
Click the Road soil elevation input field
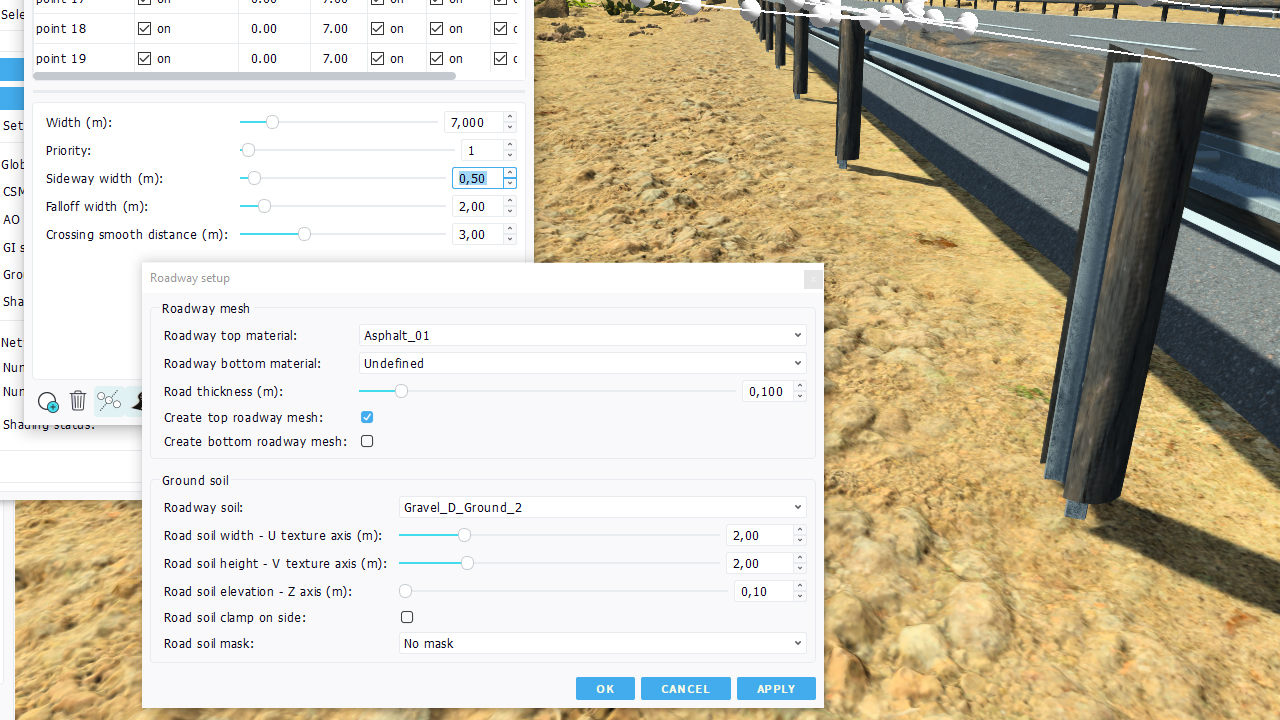tap(764, 592)
